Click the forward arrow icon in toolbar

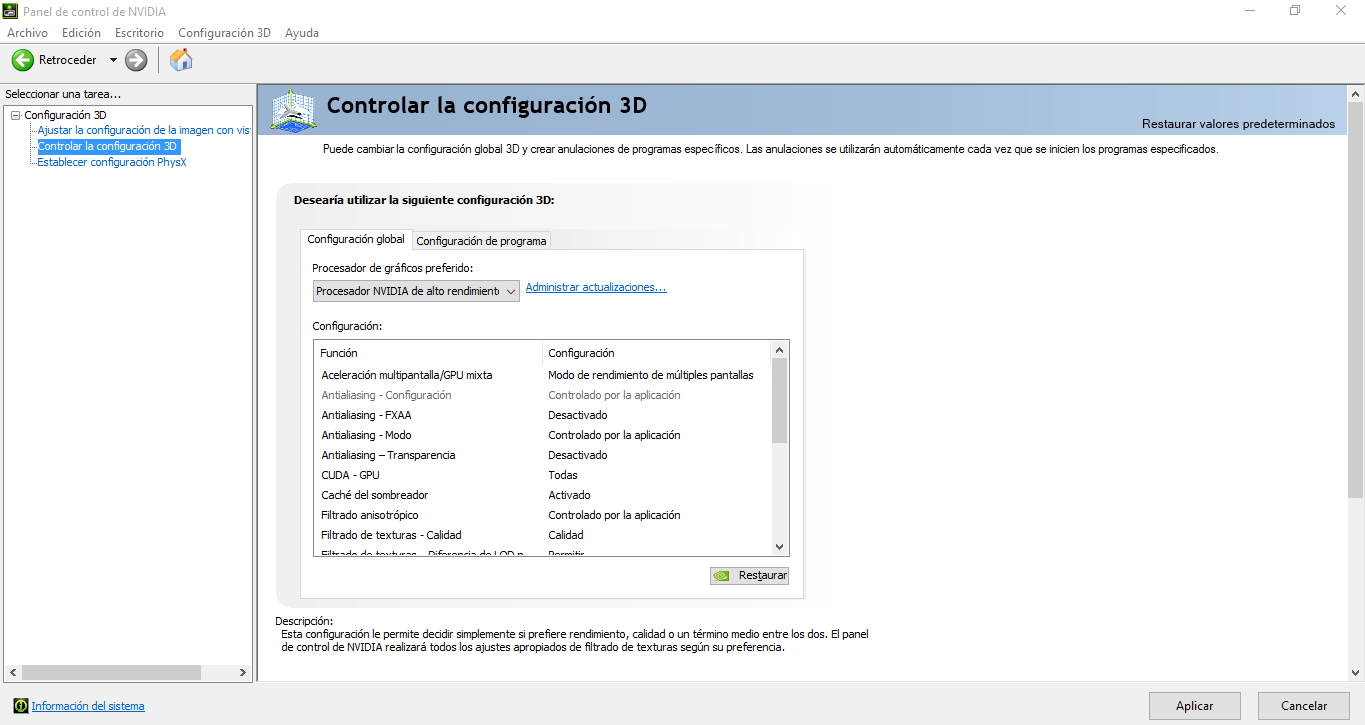point(136,60)
